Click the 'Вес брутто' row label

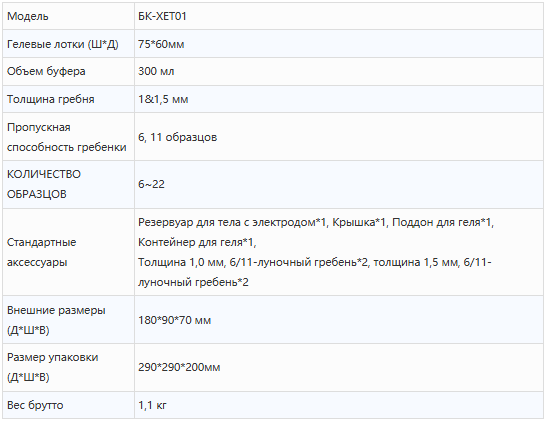coord(35,405)
